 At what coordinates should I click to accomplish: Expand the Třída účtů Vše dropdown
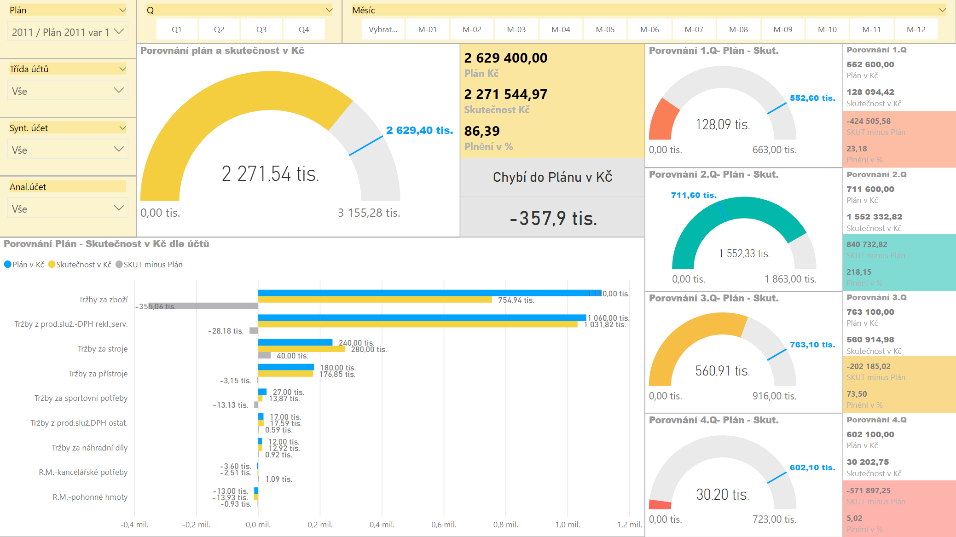65,91
